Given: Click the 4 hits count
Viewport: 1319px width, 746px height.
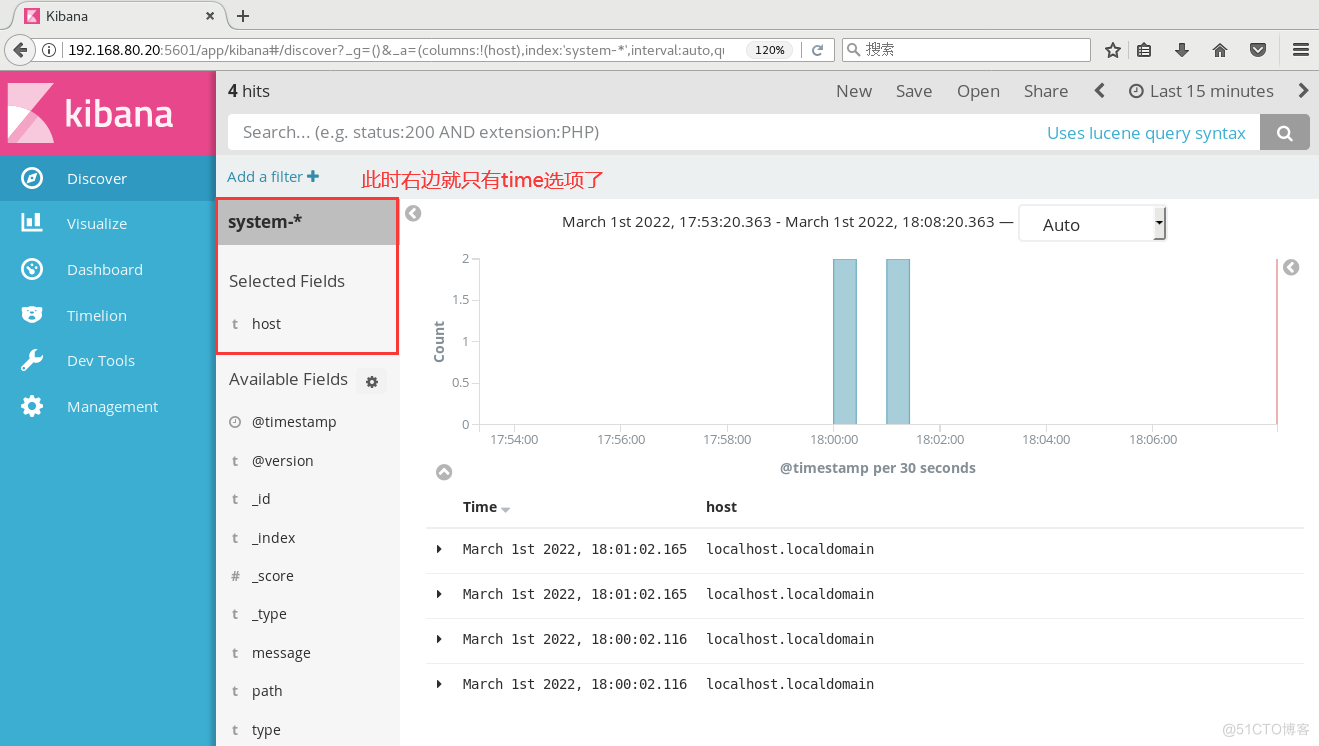Looking at the screenshot, I should pyautogui.click(x=249, y=91).
